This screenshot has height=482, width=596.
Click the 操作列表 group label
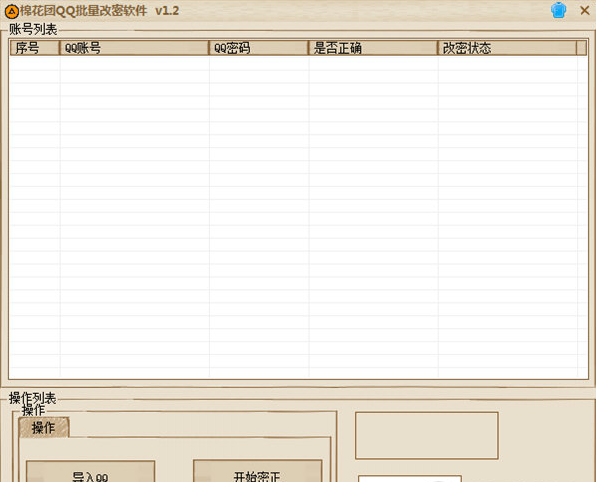pyautogui.click(x=33, y=398)
